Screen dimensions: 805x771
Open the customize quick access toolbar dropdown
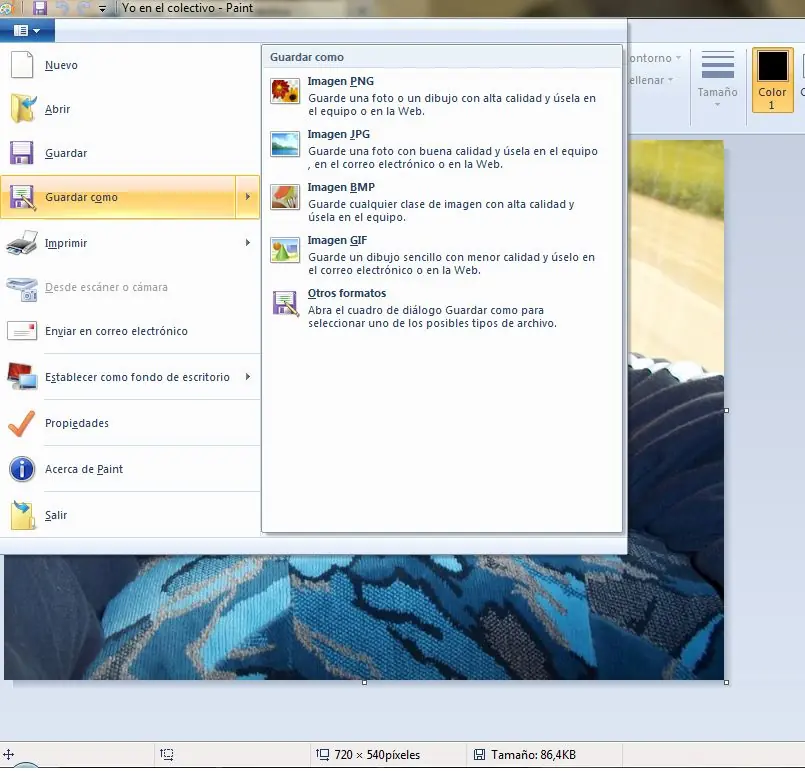(102, 9)
